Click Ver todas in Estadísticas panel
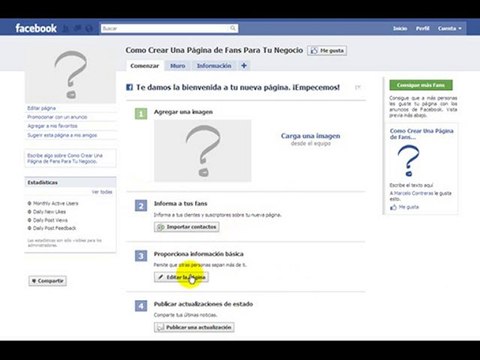The image size is (480, 360). (102, 192)
